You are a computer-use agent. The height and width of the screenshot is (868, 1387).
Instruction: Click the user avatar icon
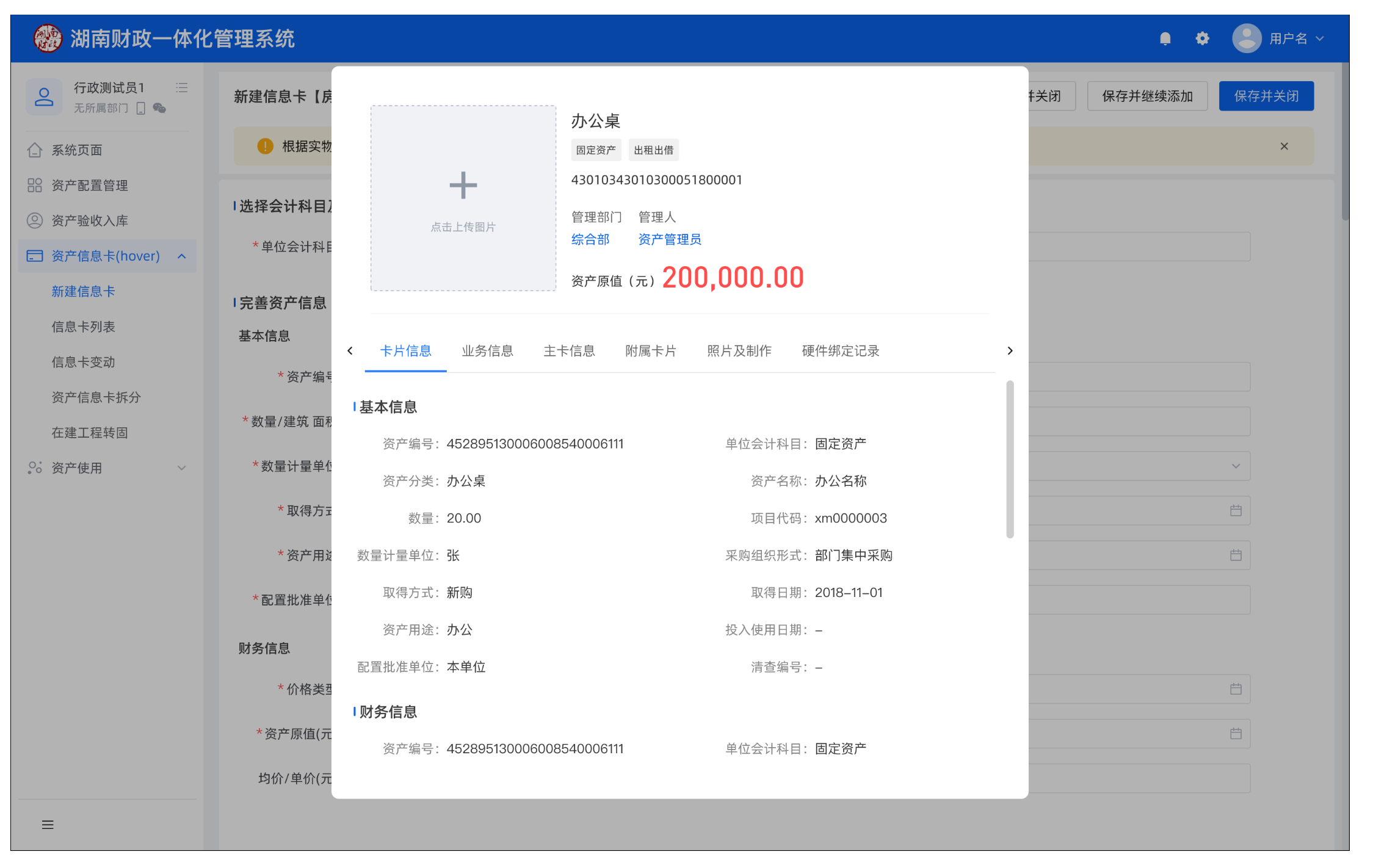1246,39
